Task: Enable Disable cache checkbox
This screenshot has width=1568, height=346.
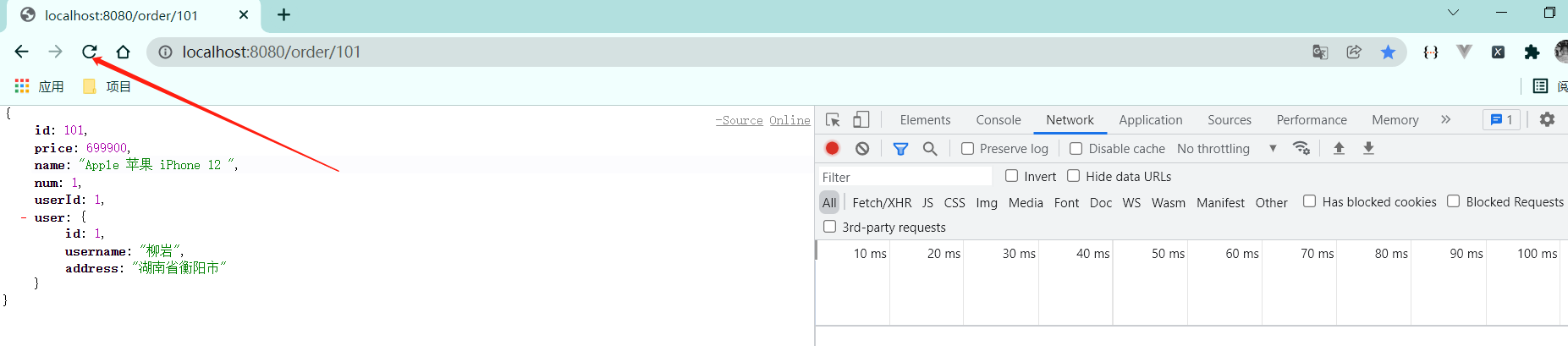Action: click(1076, 149)
